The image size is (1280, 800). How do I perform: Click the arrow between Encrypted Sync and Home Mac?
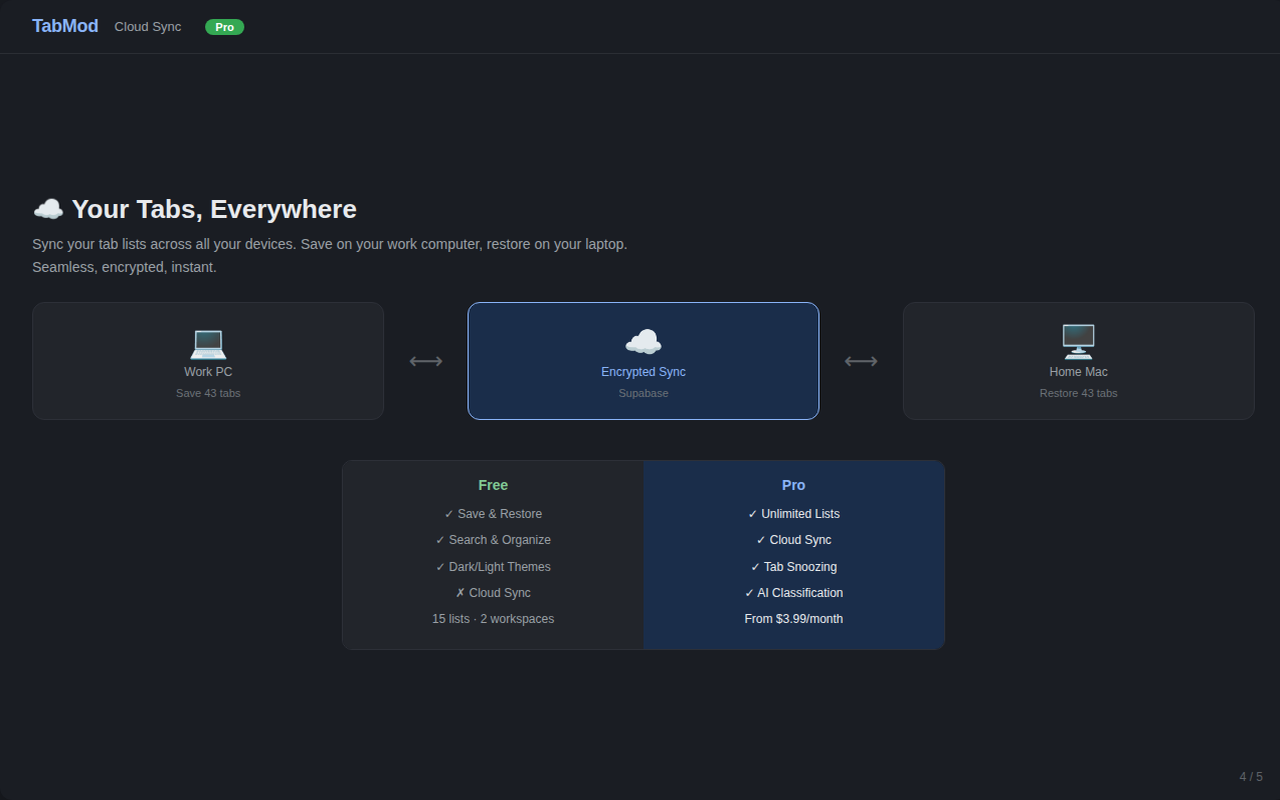coord(861,361)
